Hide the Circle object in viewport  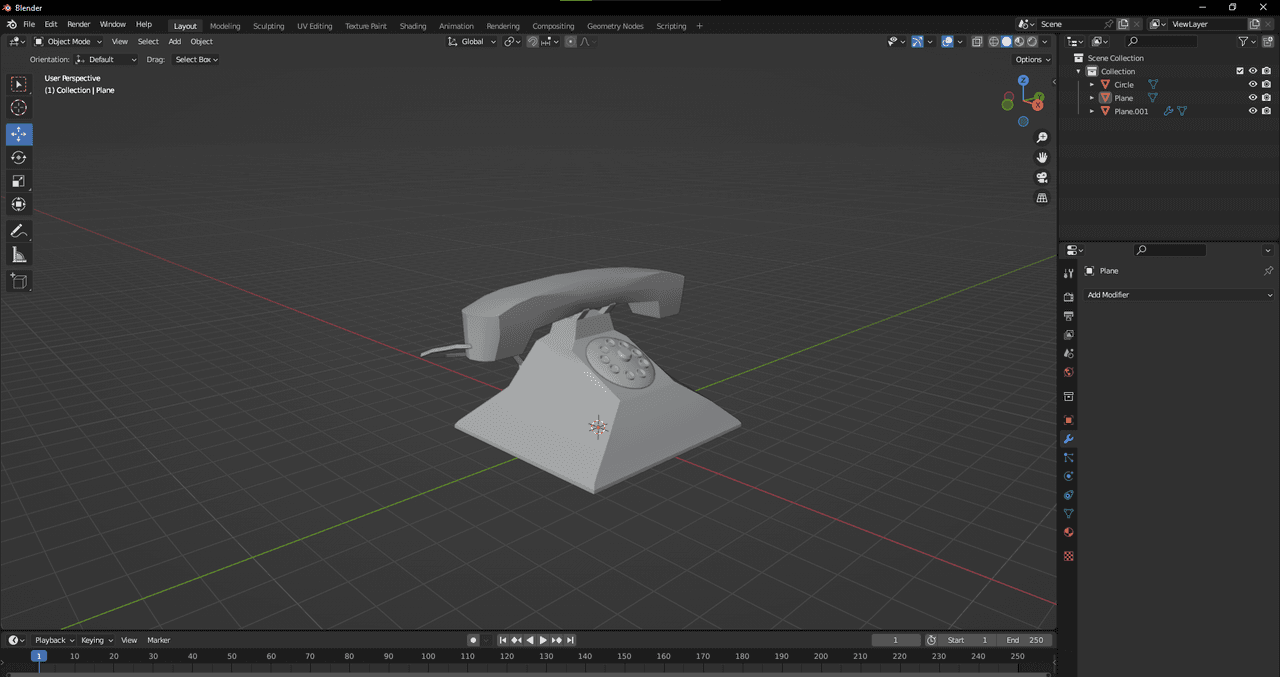pos(1252,85)
